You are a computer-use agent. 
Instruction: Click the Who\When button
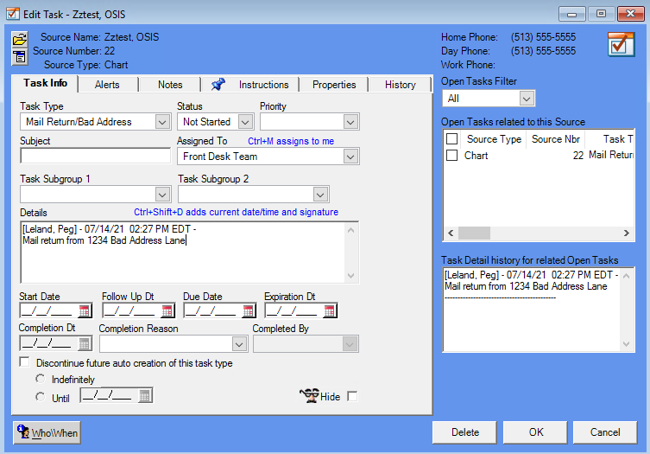click(x=47, y=433)
